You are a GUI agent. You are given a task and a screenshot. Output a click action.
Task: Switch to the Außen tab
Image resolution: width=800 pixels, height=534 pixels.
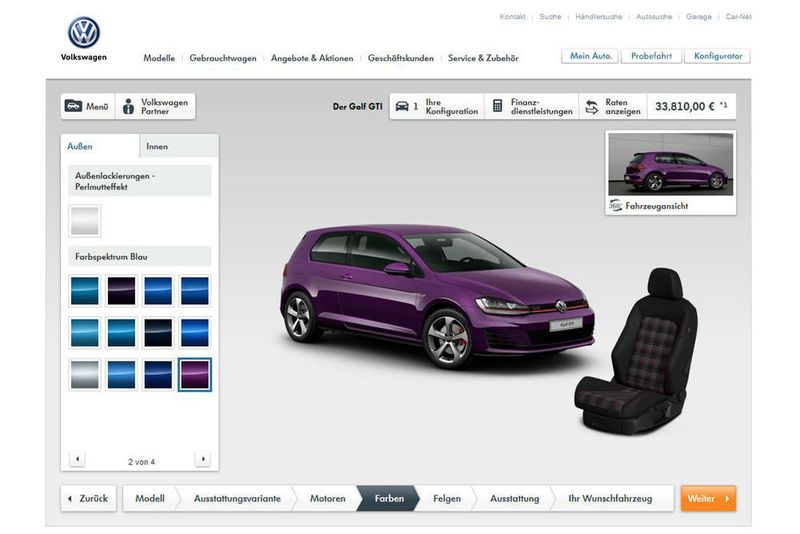click(100, 146)
